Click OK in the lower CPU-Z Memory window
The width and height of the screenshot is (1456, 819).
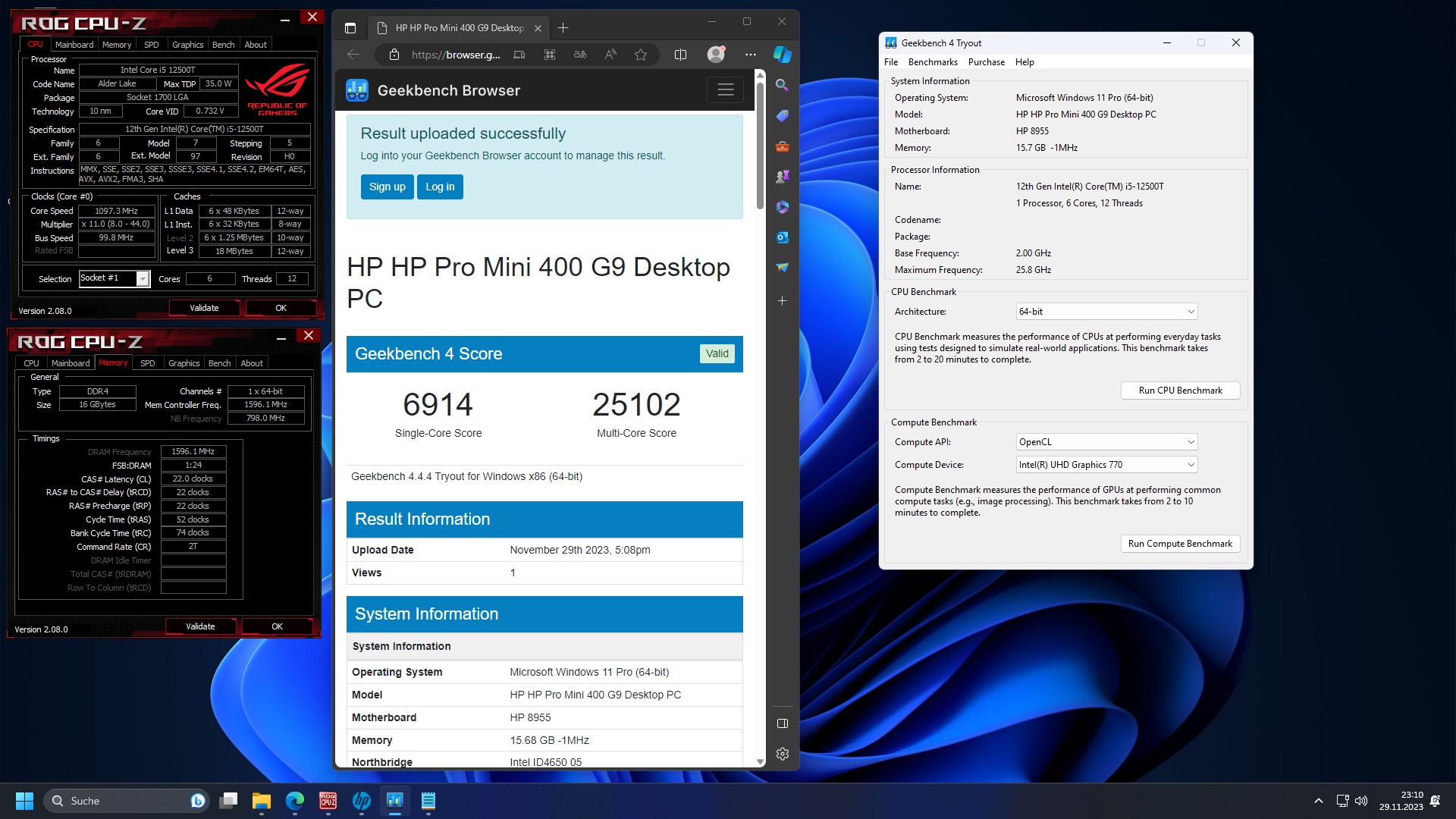tap(277, 626)
